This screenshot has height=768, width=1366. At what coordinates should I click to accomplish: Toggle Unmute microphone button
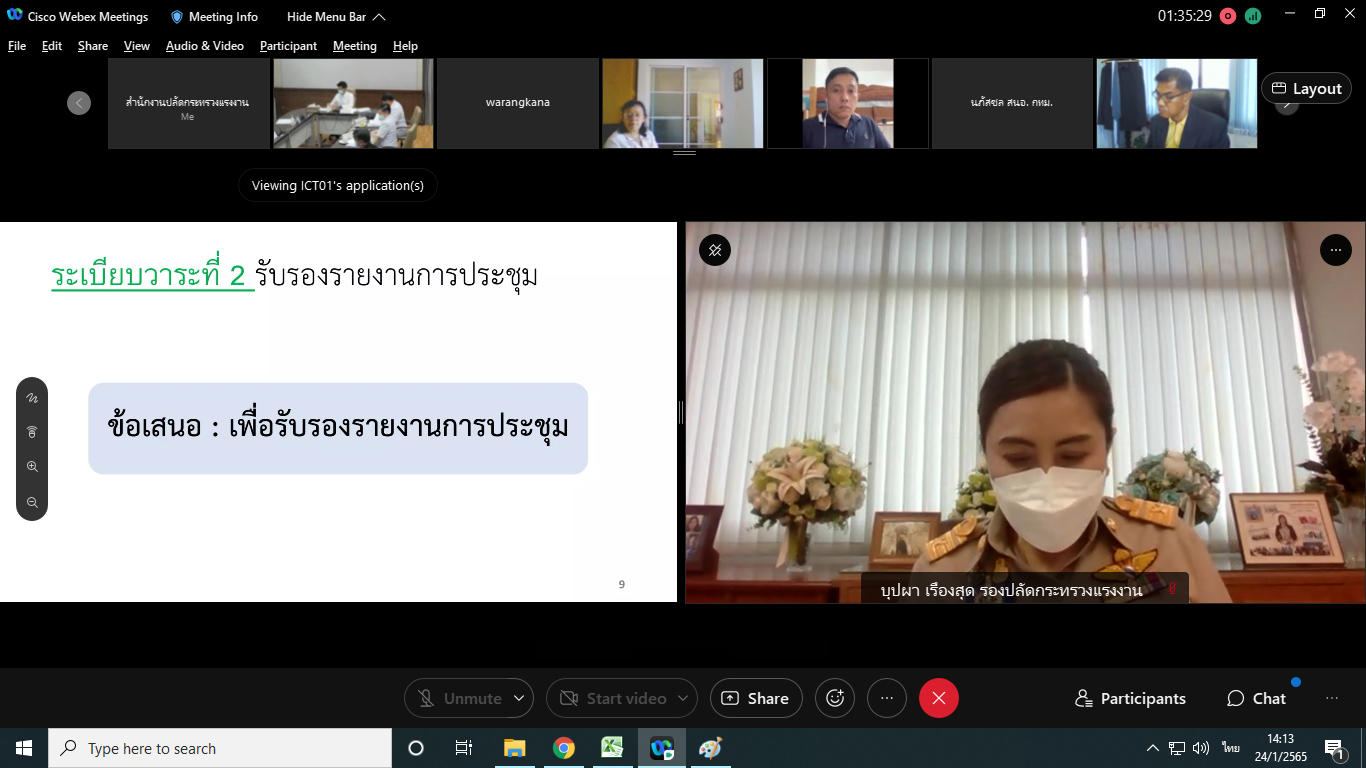459,698
